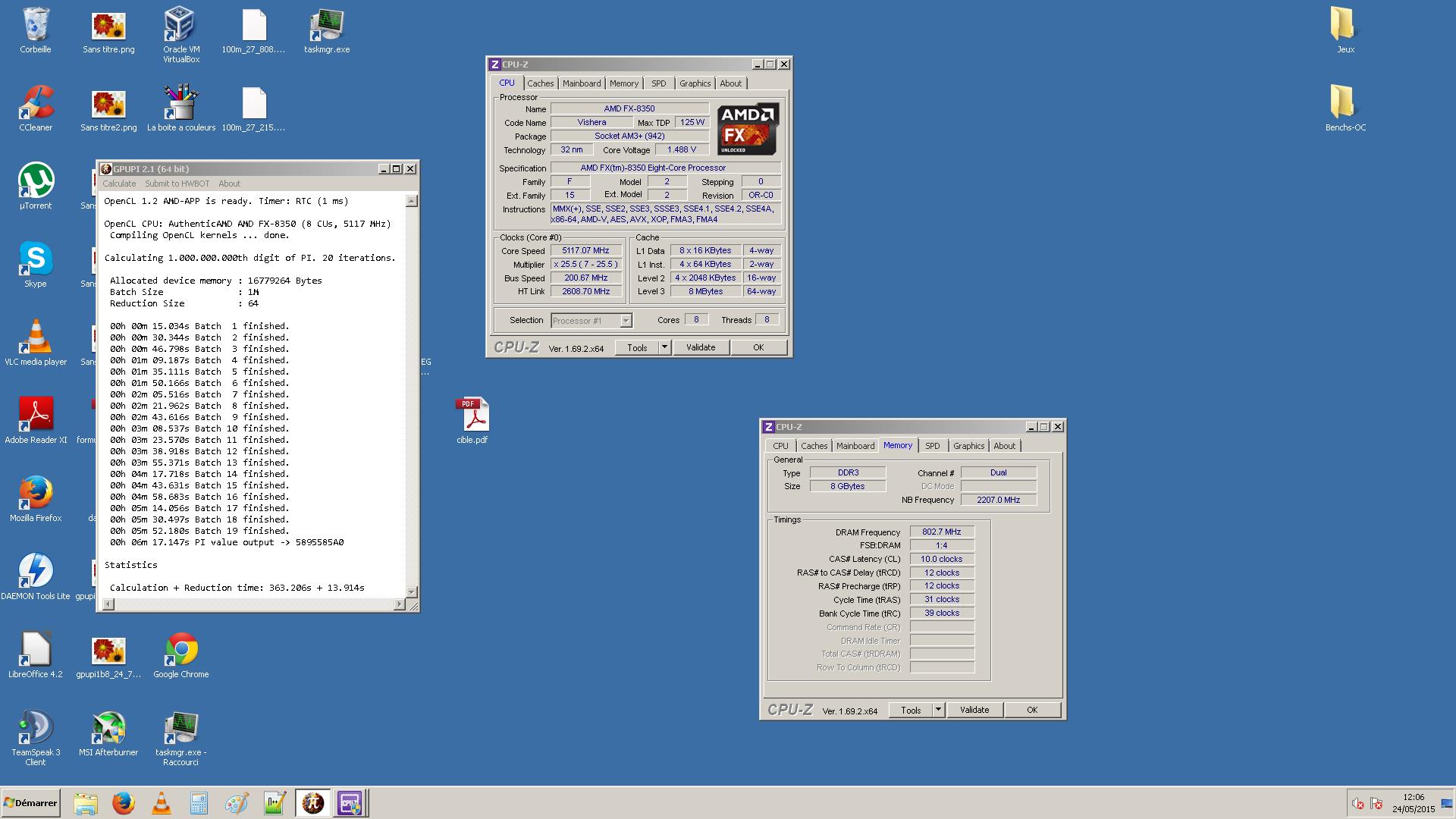Click the taskbar clock 12:06
The width and height of the screenshot is (1456, 819).
point(1414,797)
